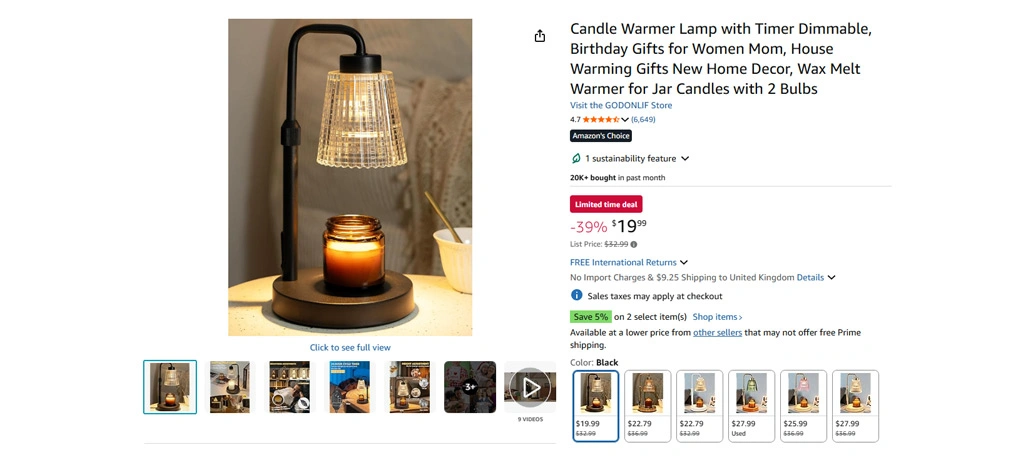This screenshot has height=466, width=1026.
Task: Click the blue info icon beside sales taxes notice
Action: (576, 295)
